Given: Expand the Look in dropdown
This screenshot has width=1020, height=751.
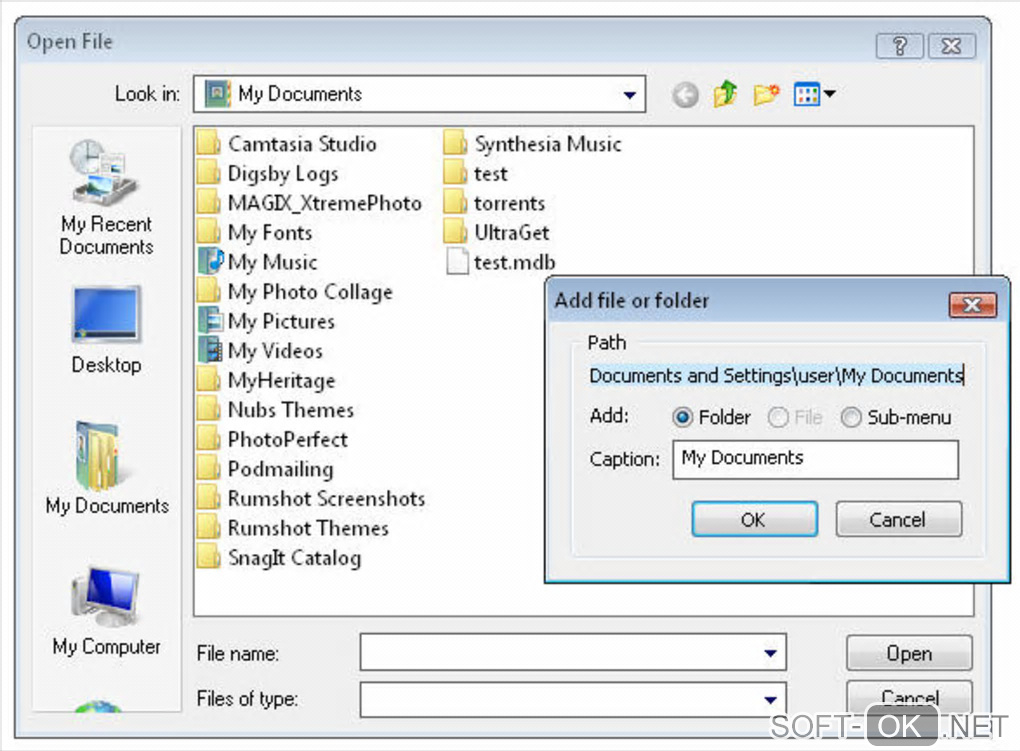Looking at the screenshot, I should [x=629, y=95].
